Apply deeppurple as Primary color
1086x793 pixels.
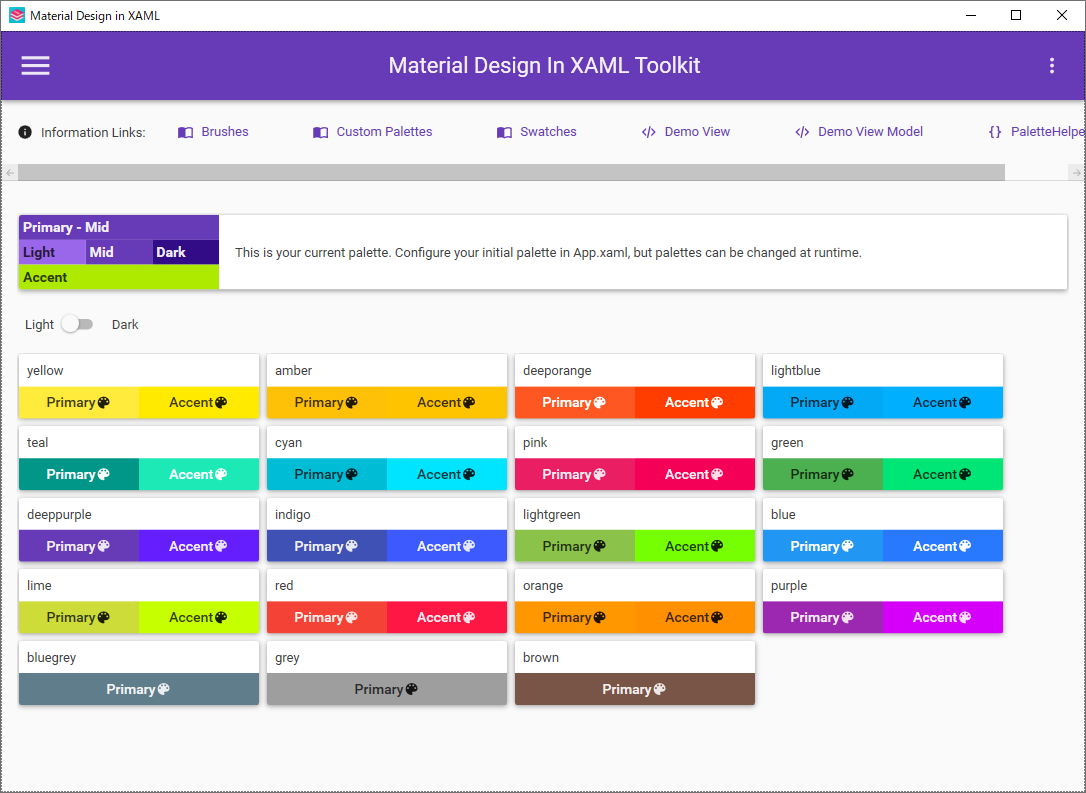coord(79,546)
